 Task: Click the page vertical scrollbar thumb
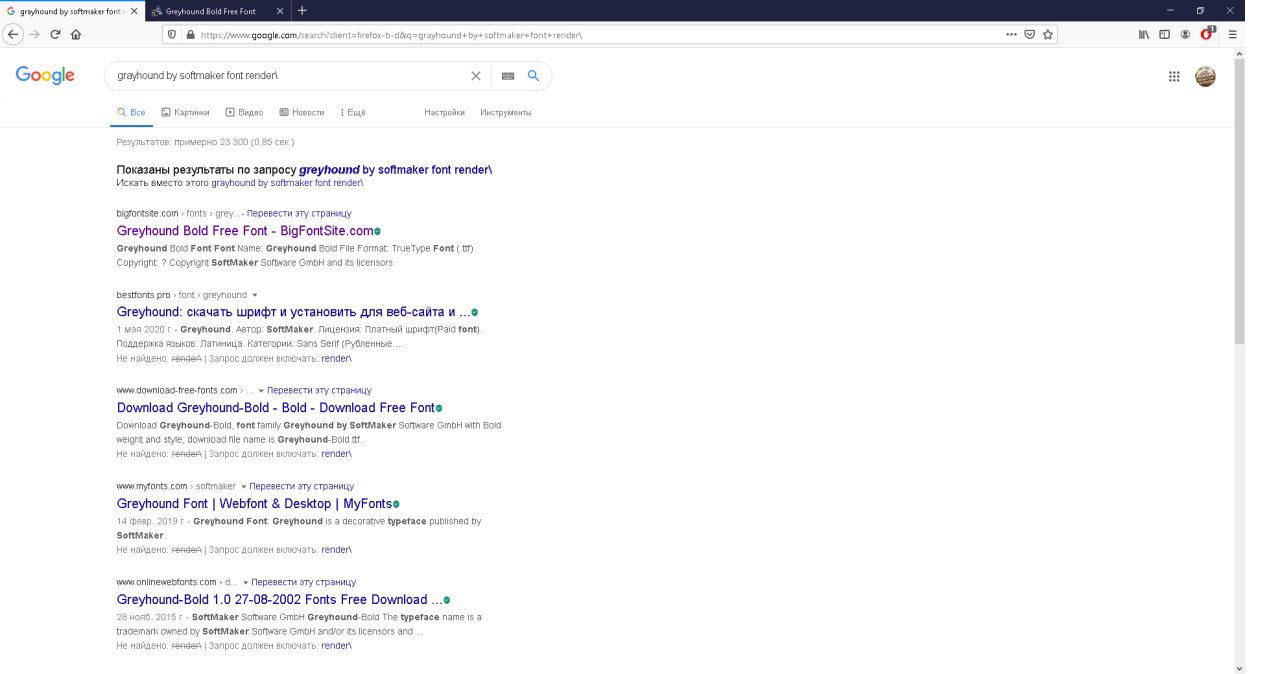tap(1240, 200)
